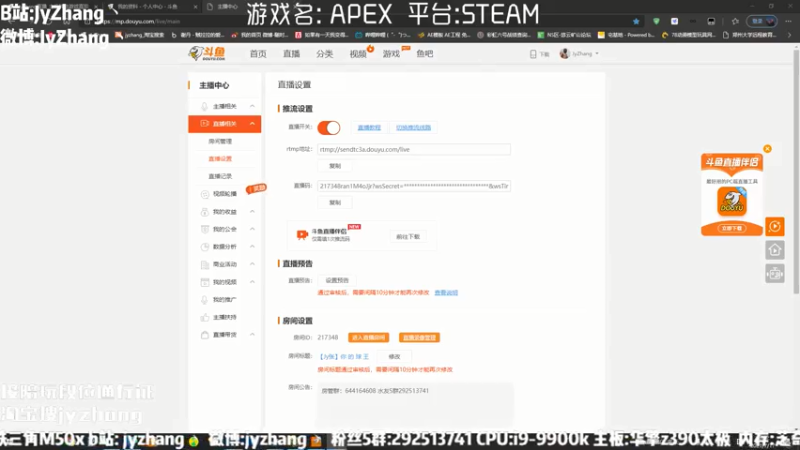Open 鱼吧 in the top navigation
800x450 pixels.
(x=424, y=54)
